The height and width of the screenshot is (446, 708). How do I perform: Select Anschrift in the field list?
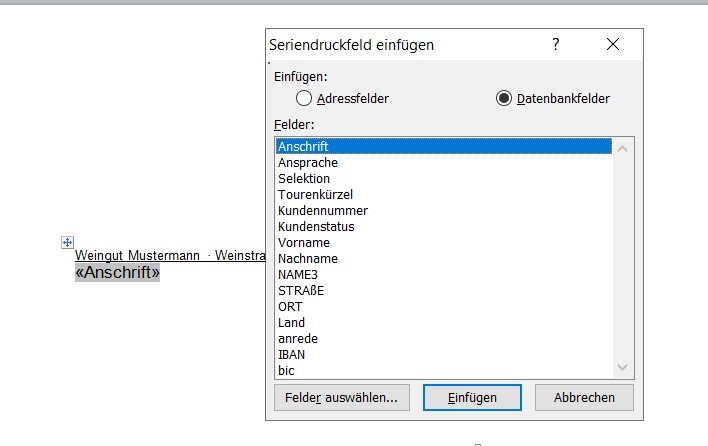pyautogui.click(x=304, y=146)
